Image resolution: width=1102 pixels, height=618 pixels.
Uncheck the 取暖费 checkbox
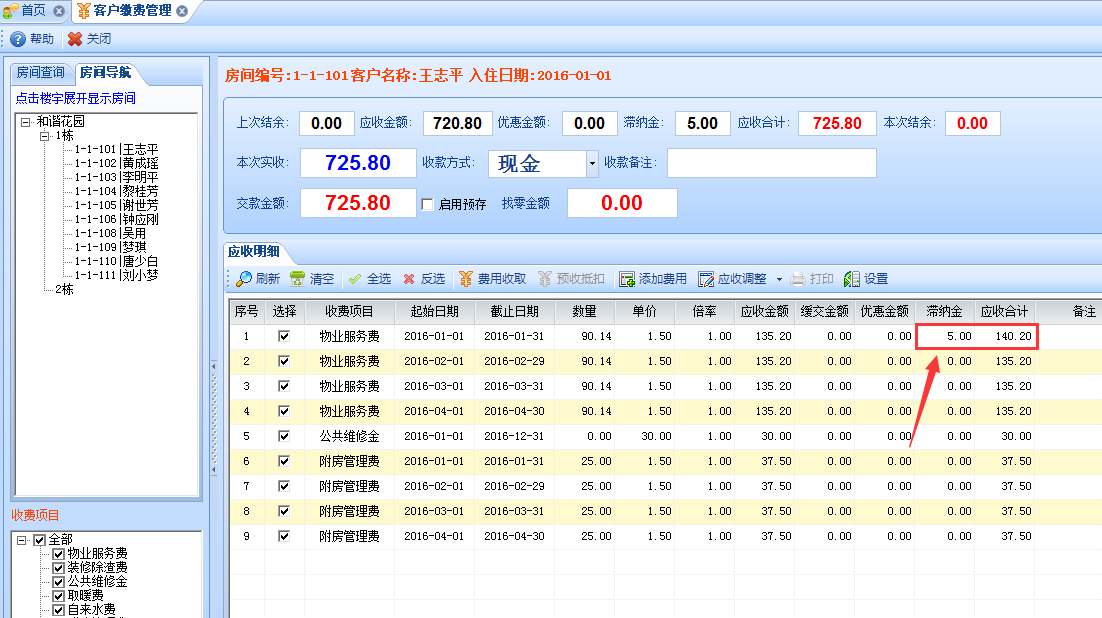[x=59, y=596]
